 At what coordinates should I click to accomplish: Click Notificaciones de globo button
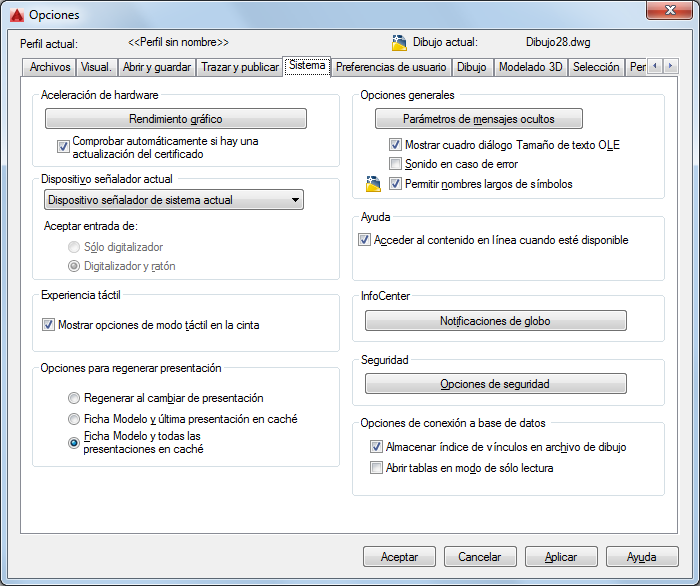(x=496, y=321)
